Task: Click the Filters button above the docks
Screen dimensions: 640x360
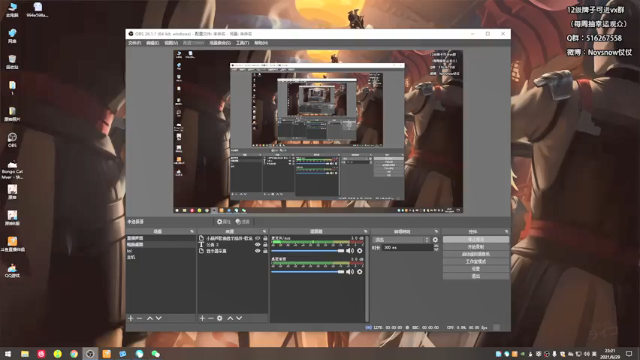Action: [x=243, y=222]
